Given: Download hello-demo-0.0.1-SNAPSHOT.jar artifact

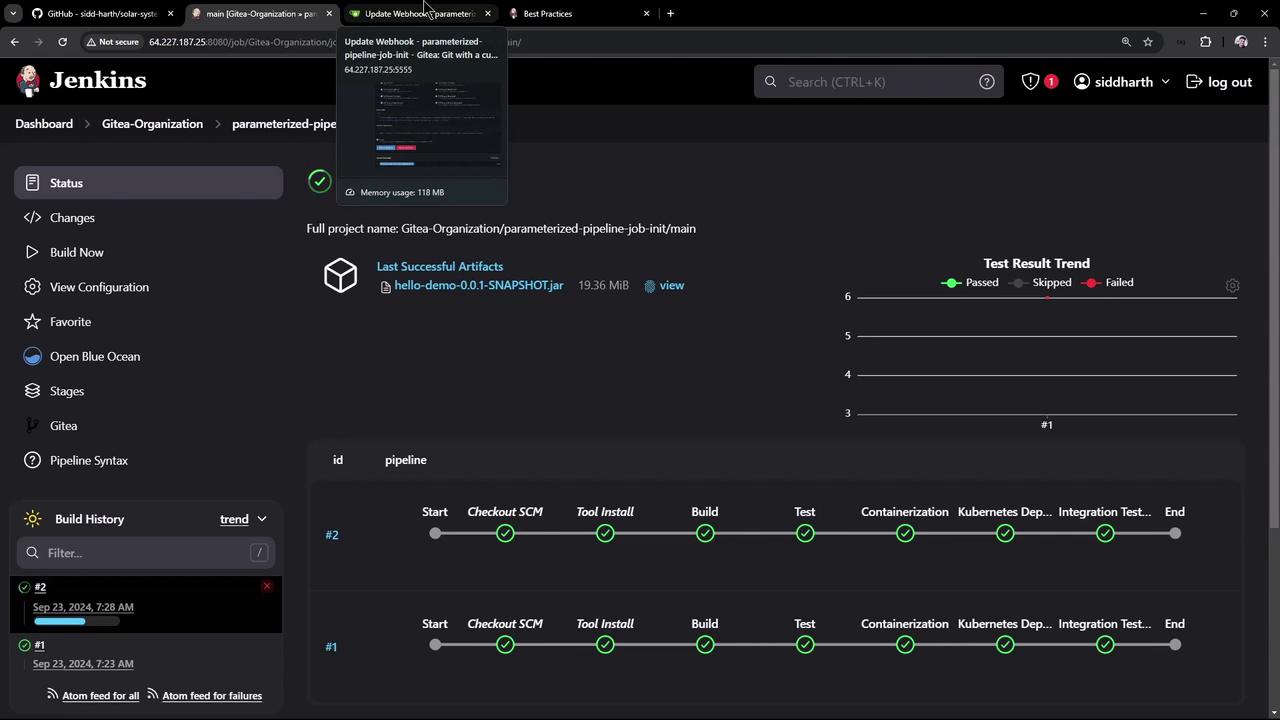Looking at the screenshot, I should click(x=478, y=285).
